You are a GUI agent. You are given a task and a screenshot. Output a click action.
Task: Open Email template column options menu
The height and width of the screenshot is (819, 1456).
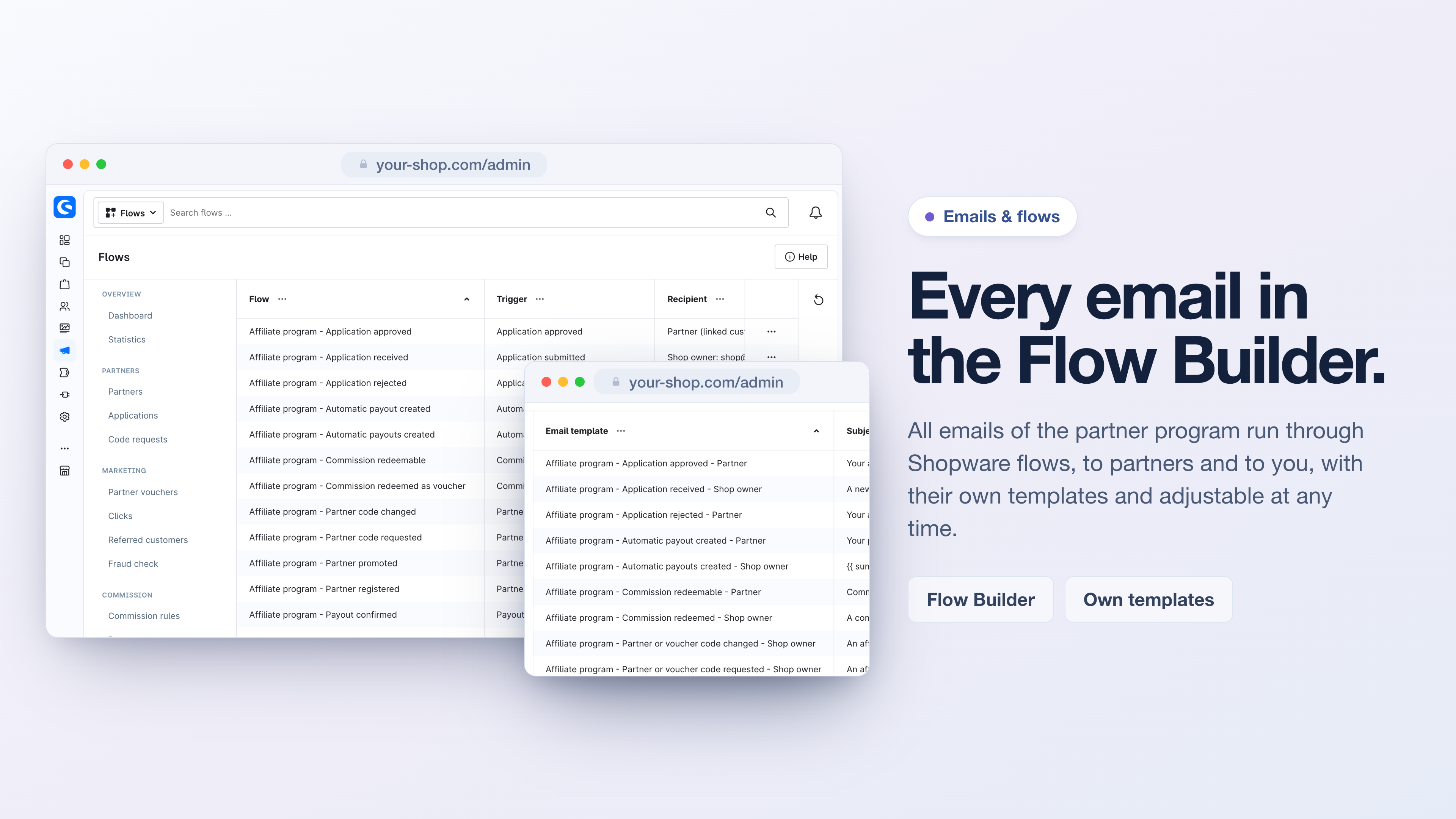click(621, 431)
